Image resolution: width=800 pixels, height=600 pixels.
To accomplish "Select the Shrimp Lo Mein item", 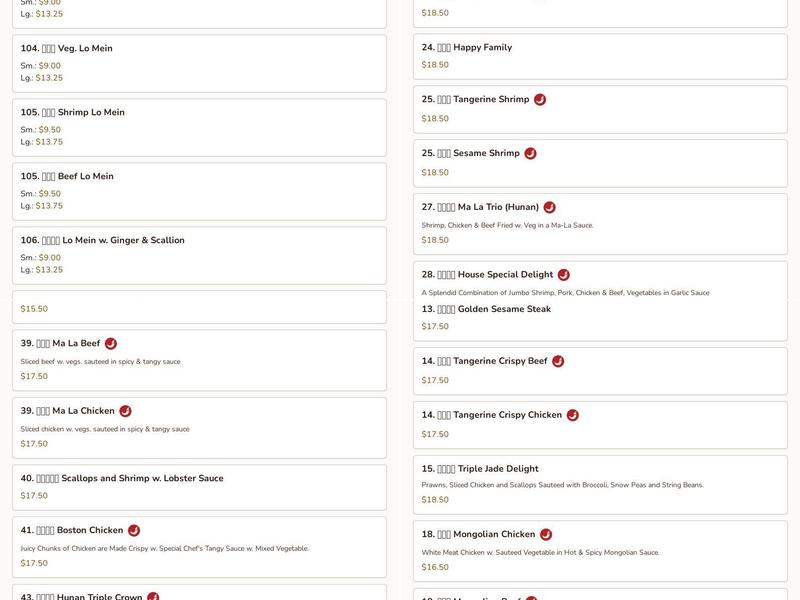I will tap(91, 113).
